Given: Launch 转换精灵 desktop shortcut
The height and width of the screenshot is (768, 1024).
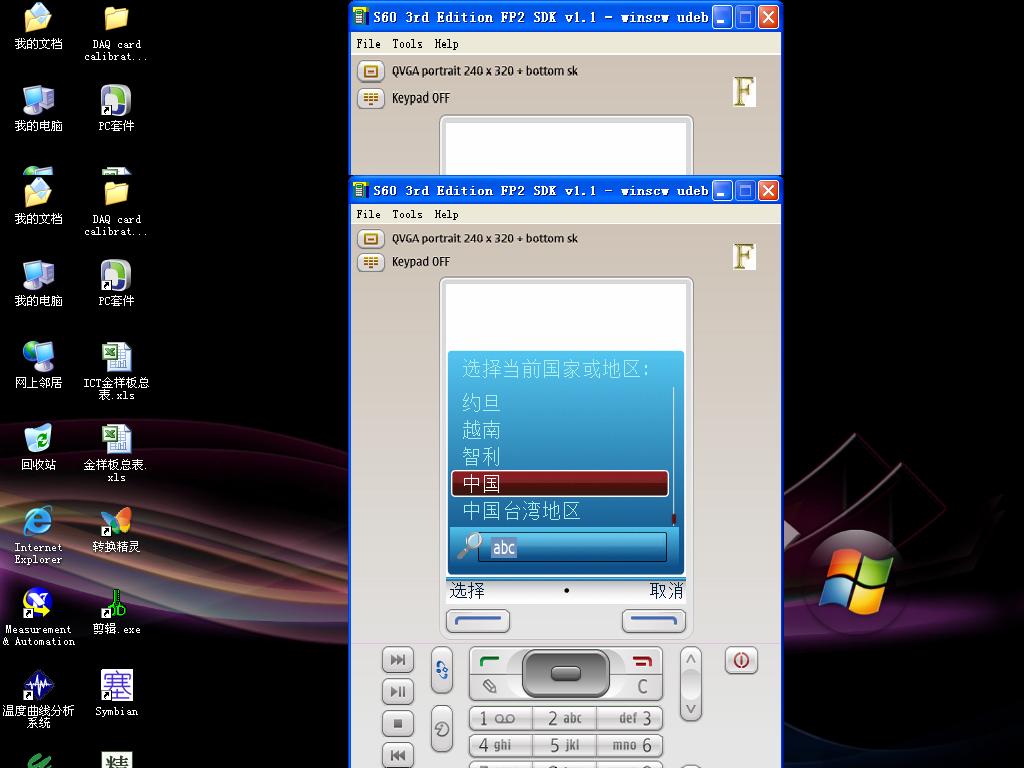Looking at the screenshot, I should (116, 530).
